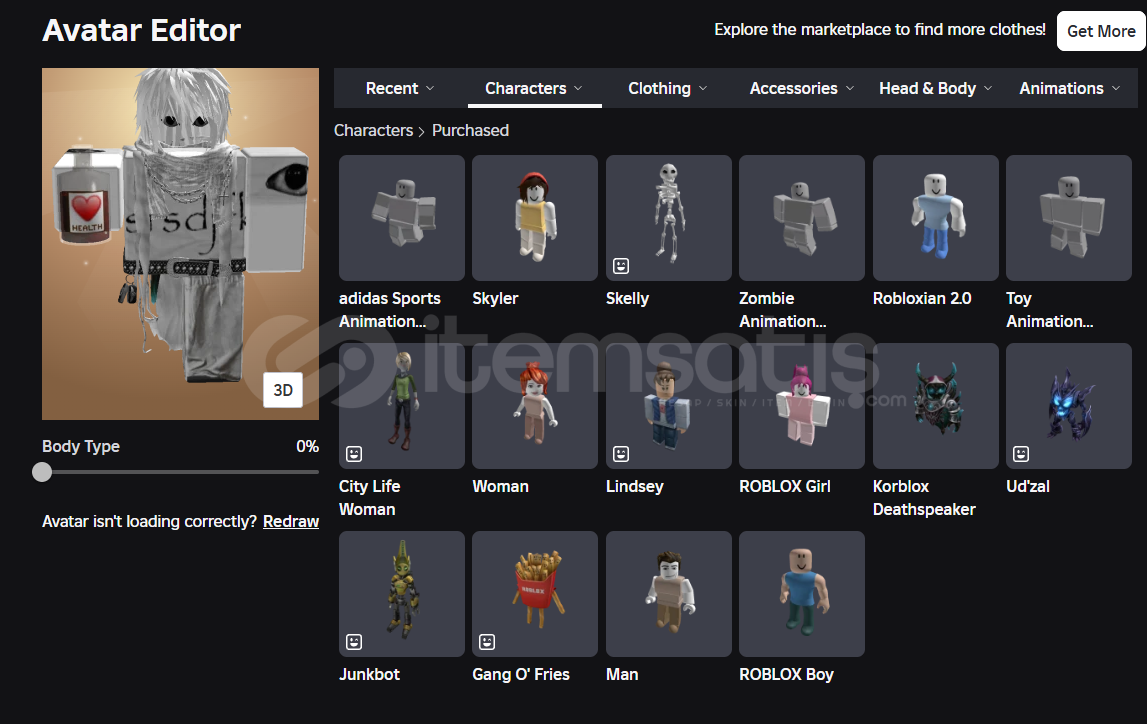Screen dimensions: 1147x724
Task: Equip the Robloxian 2.0 character
Action: [x=936, y=218]
